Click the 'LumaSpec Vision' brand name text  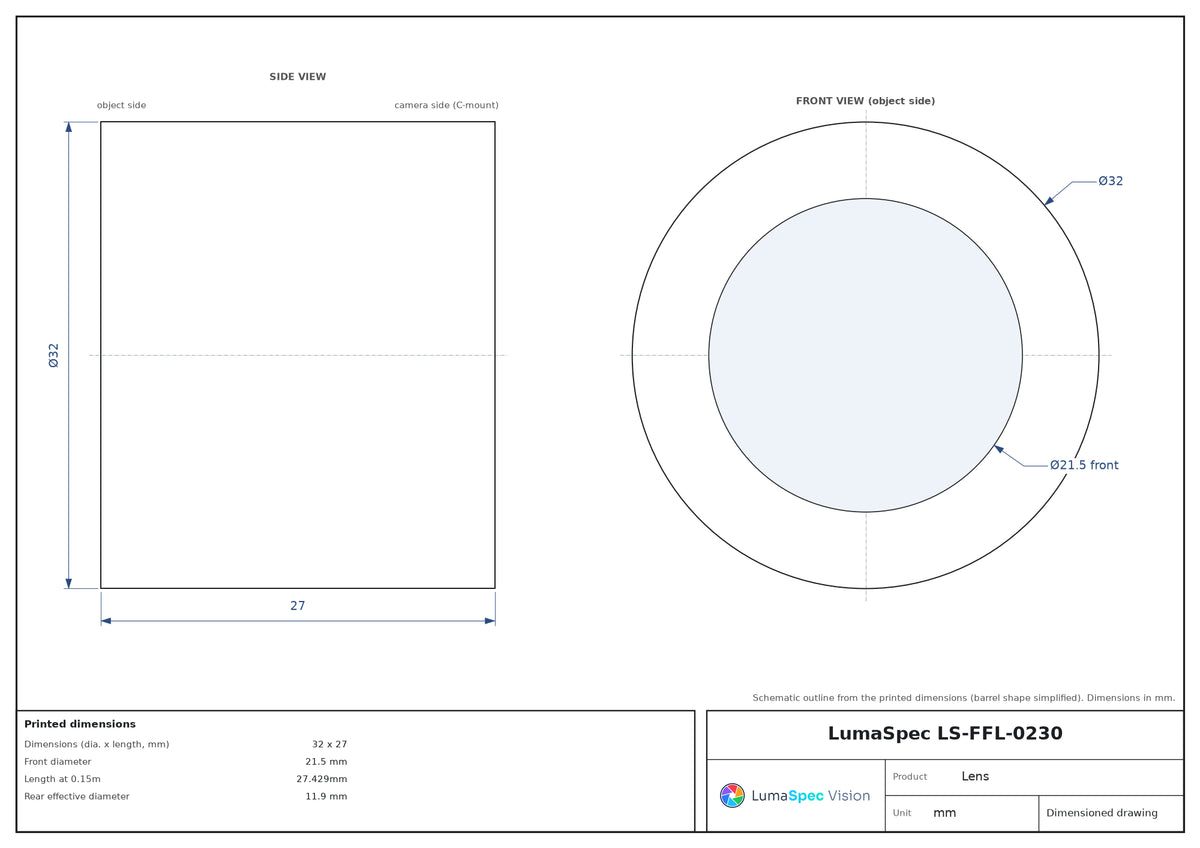(810, 796)
